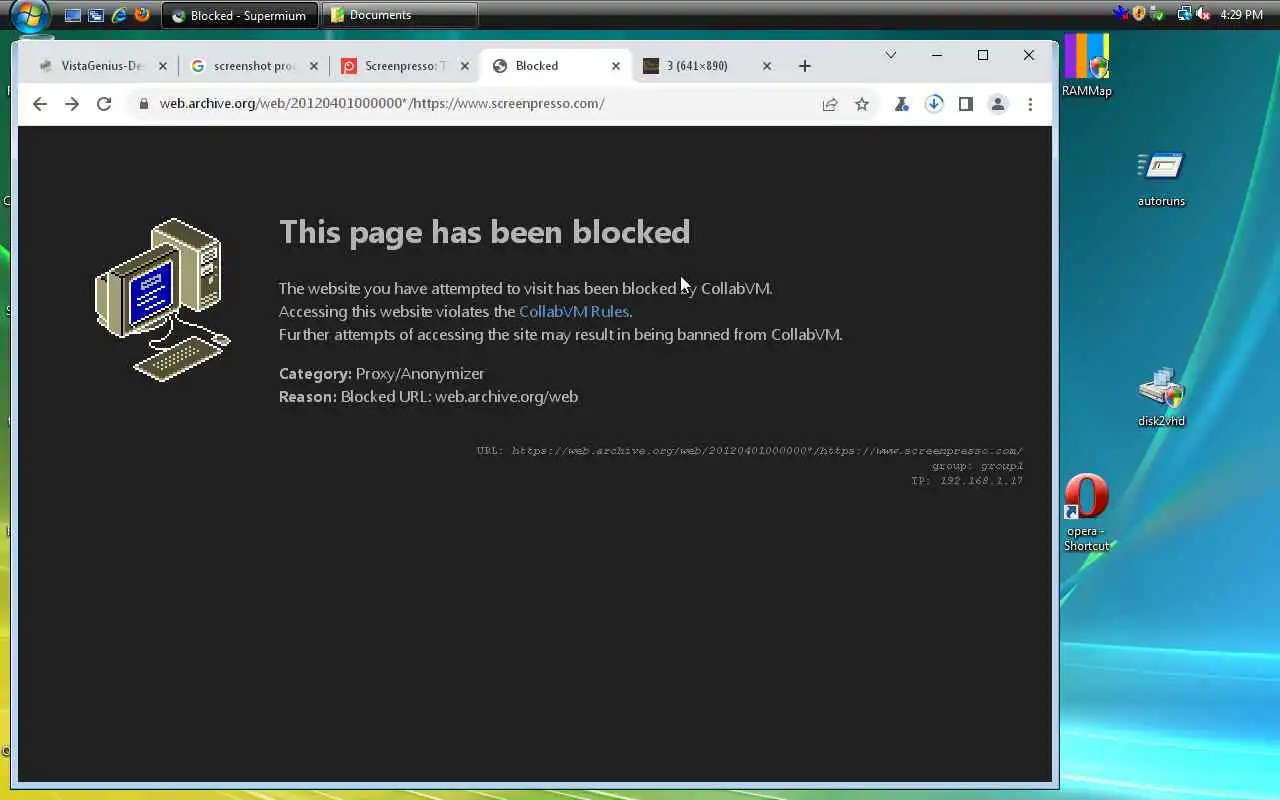View site security lock info

(144, 104)
